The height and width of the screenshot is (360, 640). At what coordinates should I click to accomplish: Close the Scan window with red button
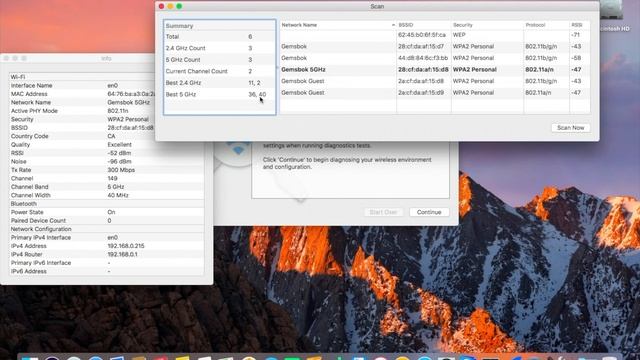click(x=161, y=6)
